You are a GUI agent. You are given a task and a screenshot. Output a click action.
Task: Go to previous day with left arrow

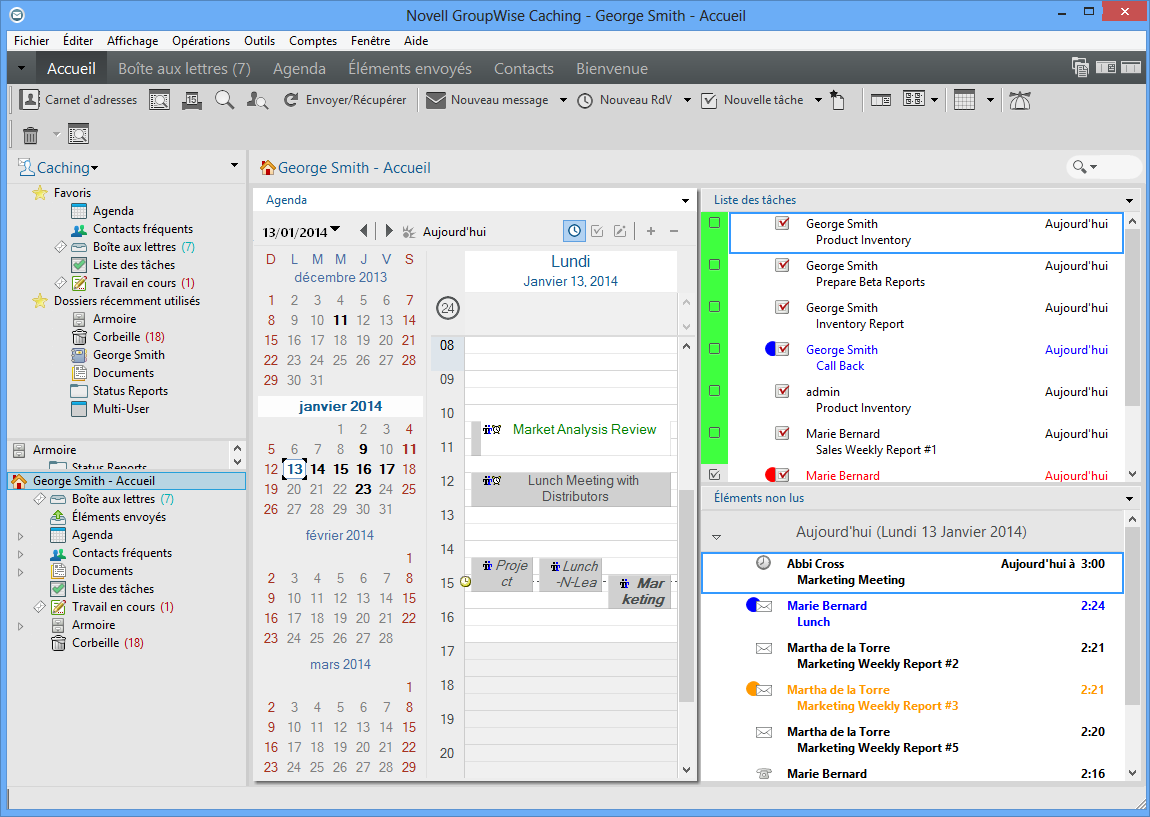pos(364,231)
